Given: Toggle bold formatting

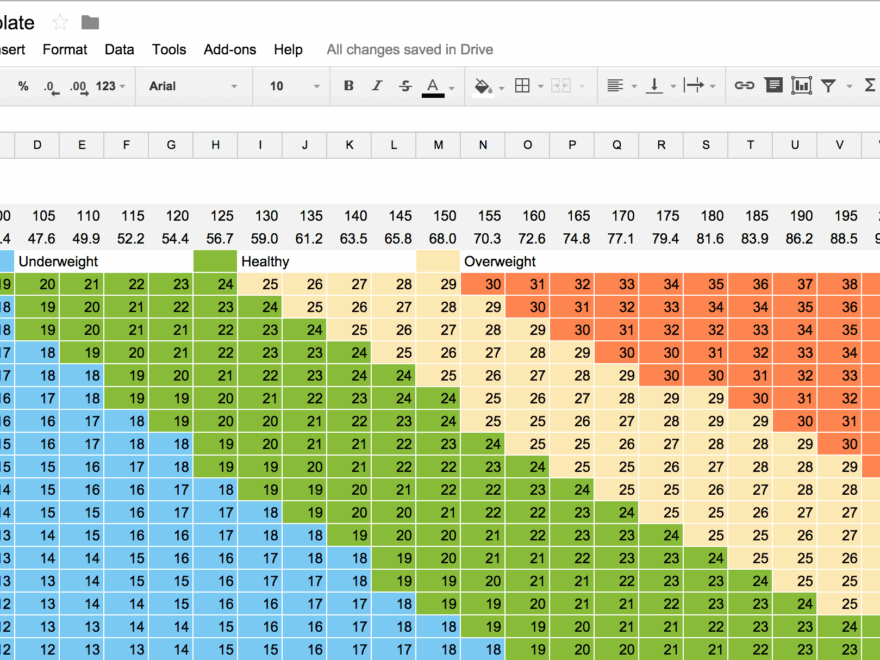Looking at the screenshot, I should [x=347, y=86].
